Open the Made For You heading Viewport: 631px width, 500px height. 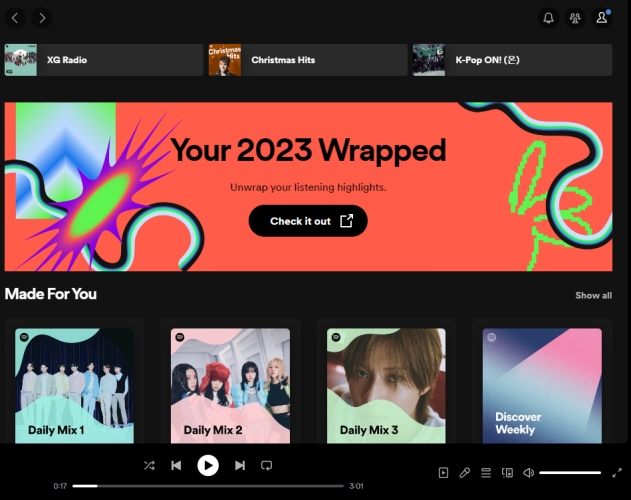tap(51, 294)
